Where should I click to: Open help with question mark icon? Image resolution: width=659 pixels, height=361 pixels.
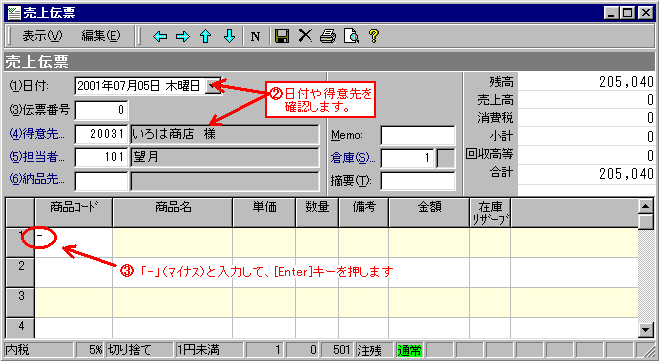coord(374,36)
